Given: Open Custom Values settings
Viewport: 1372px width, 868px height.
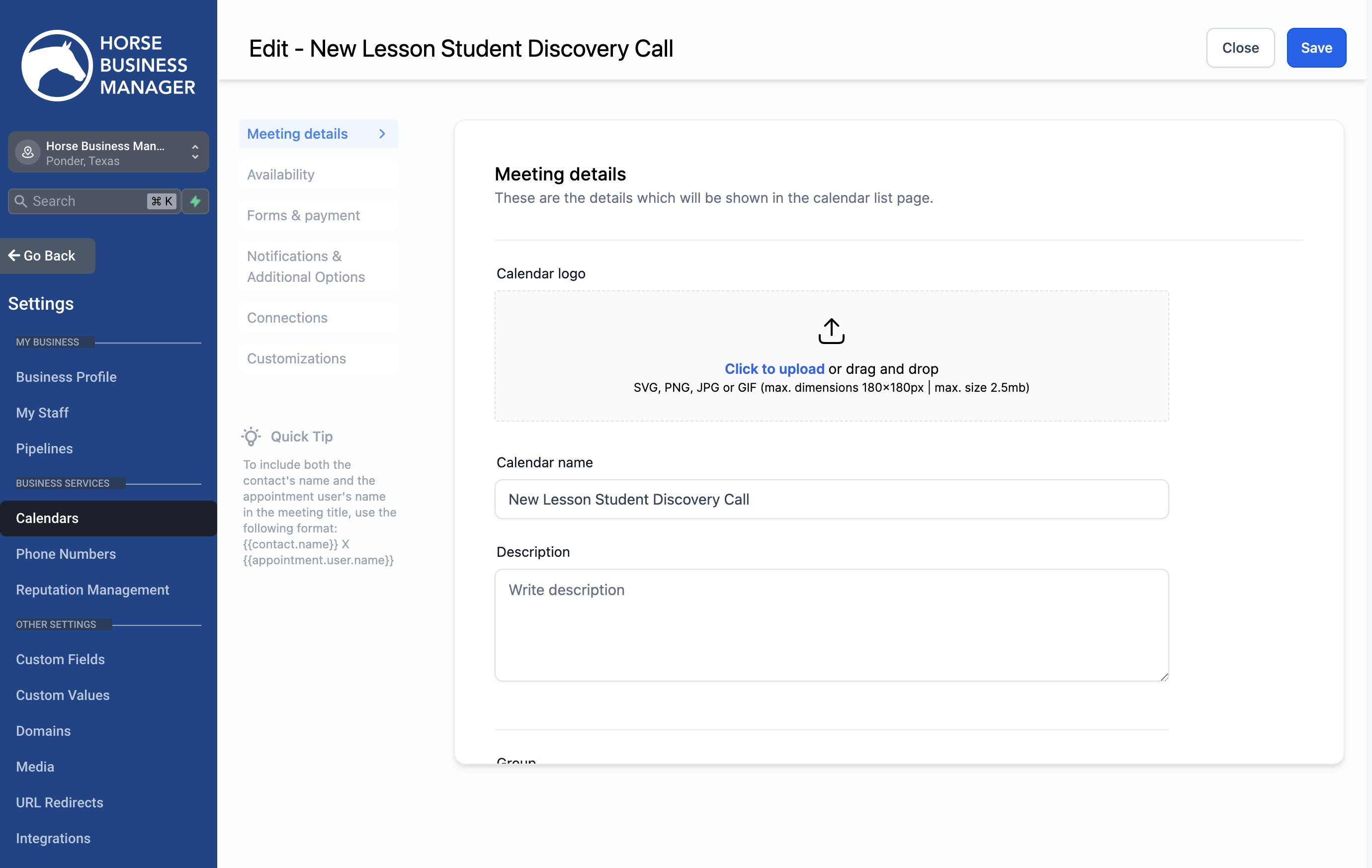Looking at the screenshot, I should coord(63,695).
